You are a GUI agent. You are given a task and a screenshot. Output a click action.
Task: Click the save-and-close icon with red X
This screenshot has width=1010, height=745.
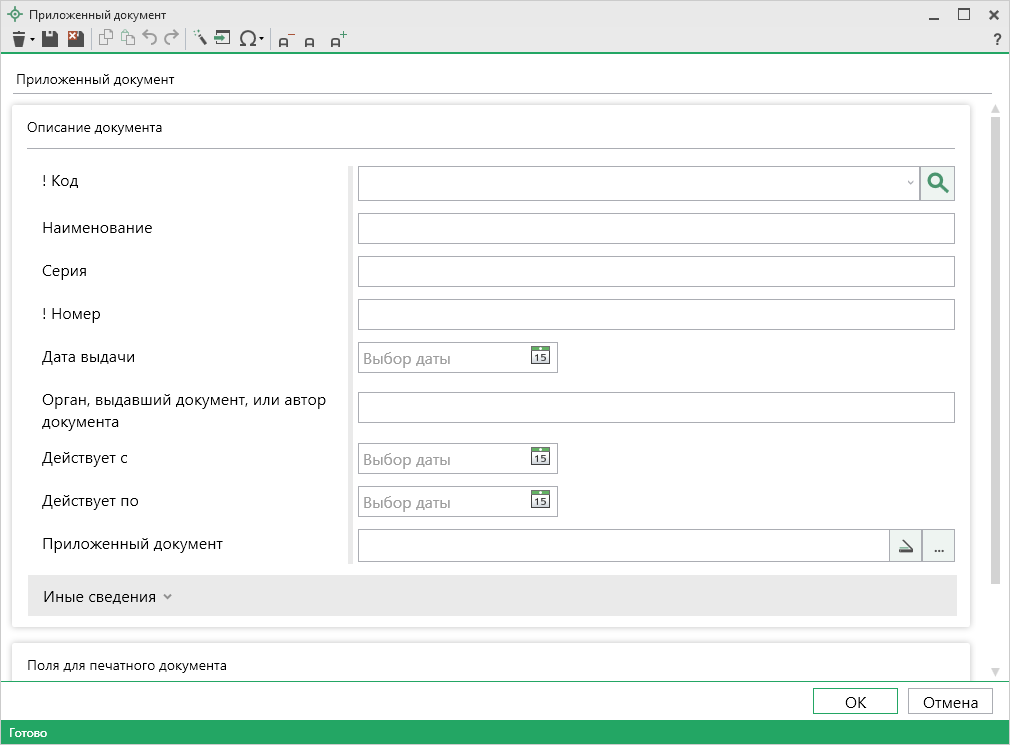[x=75, y=39]
